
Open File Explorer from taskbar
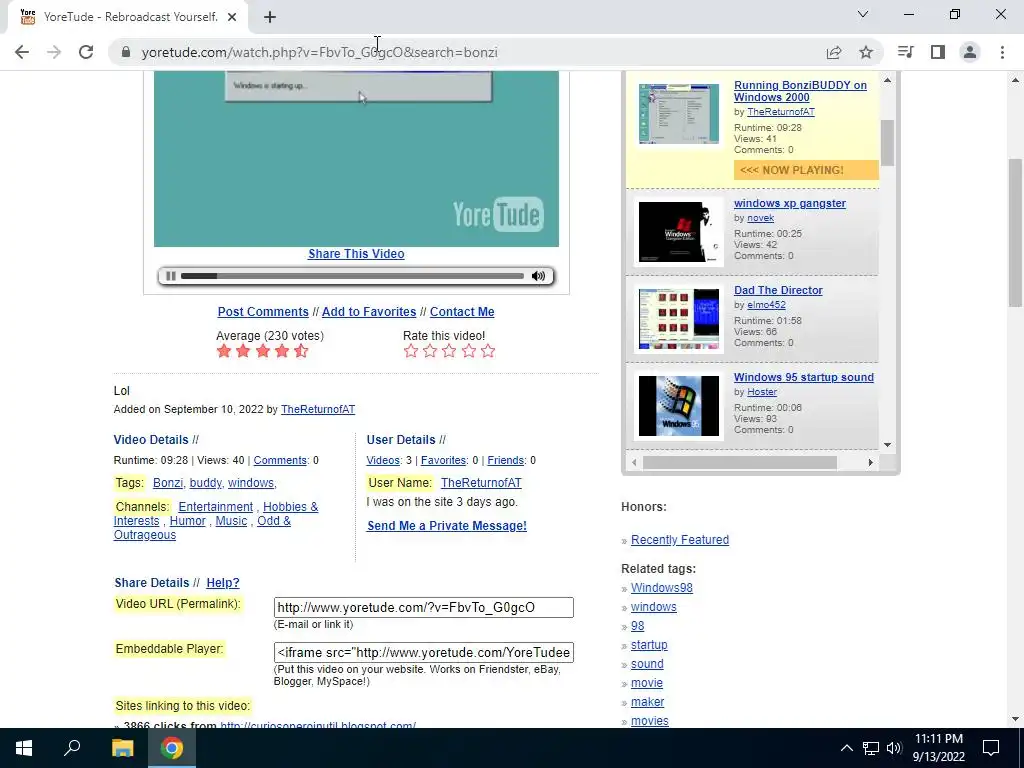point(122,748)
